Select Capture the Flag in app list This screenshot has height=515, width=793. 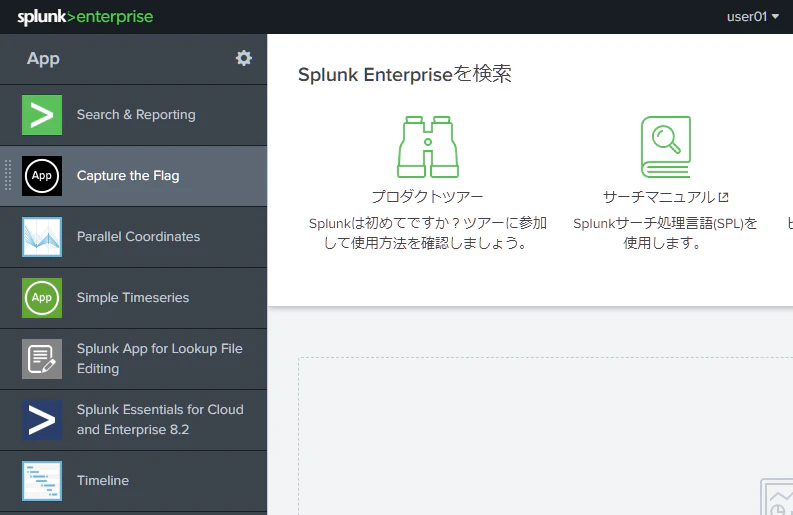[x=128, y=176]
